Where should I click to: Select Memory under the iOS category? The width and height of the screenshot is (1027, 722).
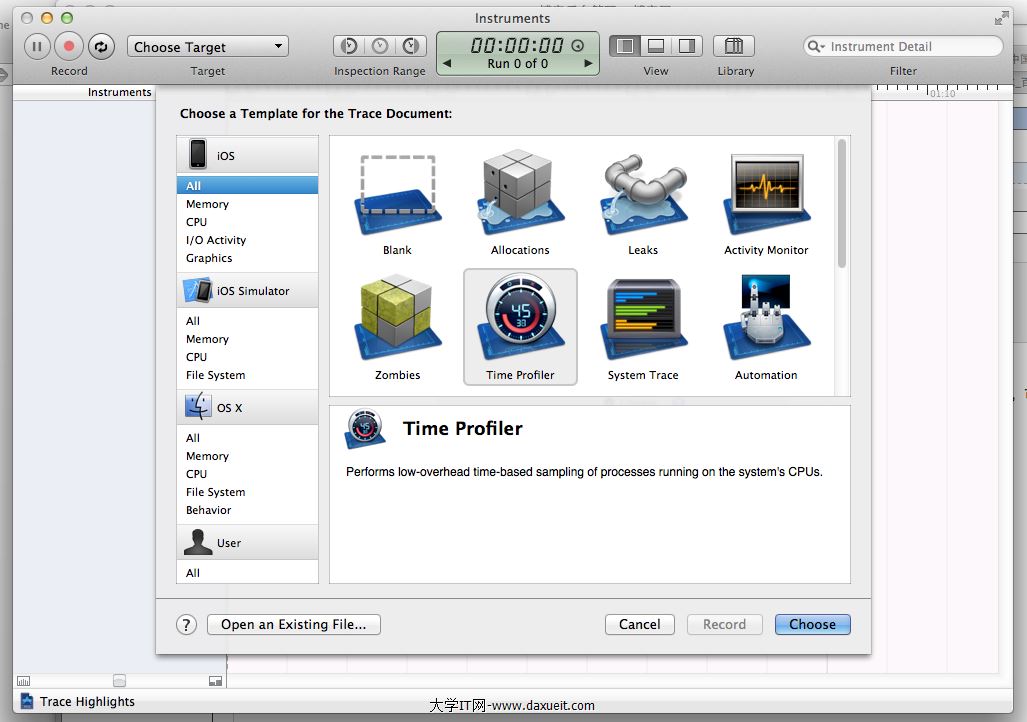pyautogui.click(x=207, y=204)
